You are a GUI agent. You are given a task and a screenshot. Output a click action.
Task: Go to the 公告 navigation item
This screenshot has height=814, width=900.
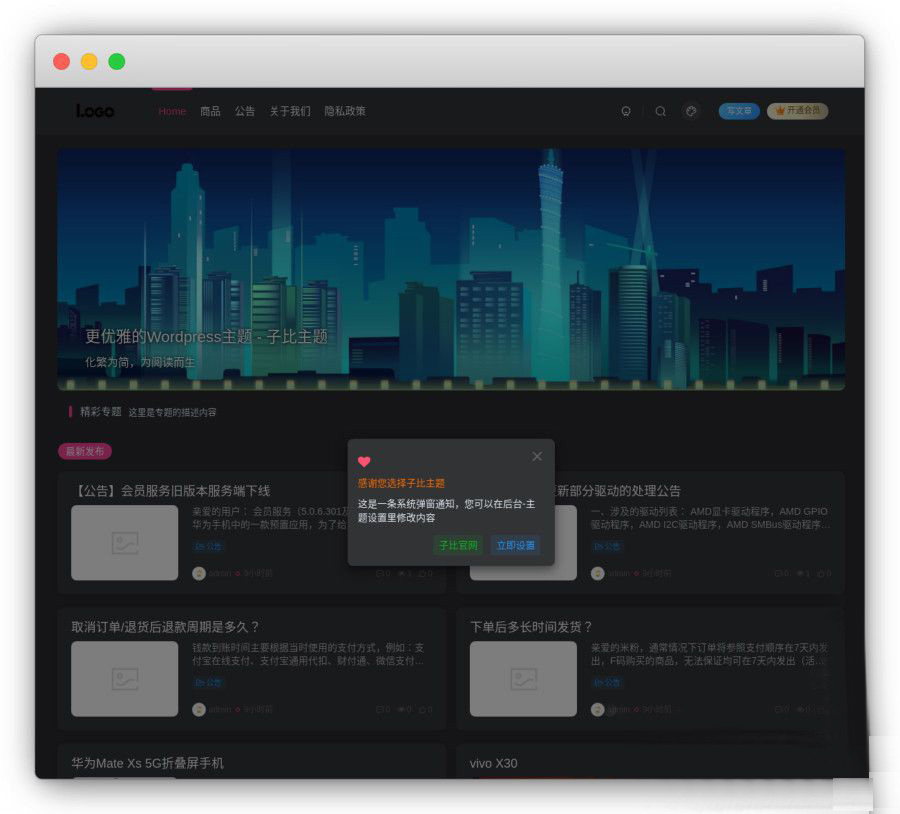coord(245,111)
